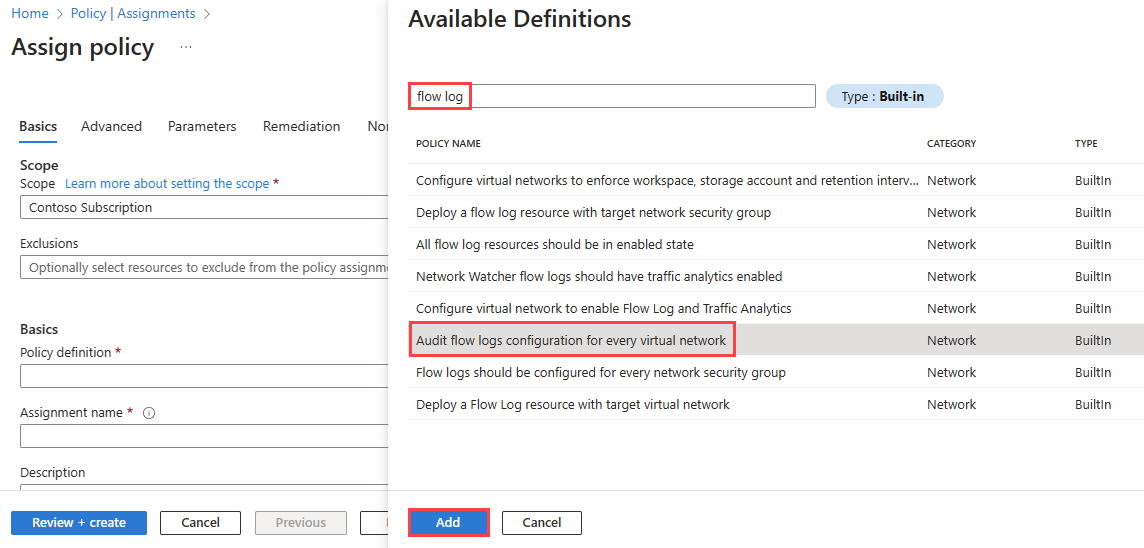Screen dimensions: 1144x548
Task: Switch to the Advanced tab
Action: [x=112, y=126]
